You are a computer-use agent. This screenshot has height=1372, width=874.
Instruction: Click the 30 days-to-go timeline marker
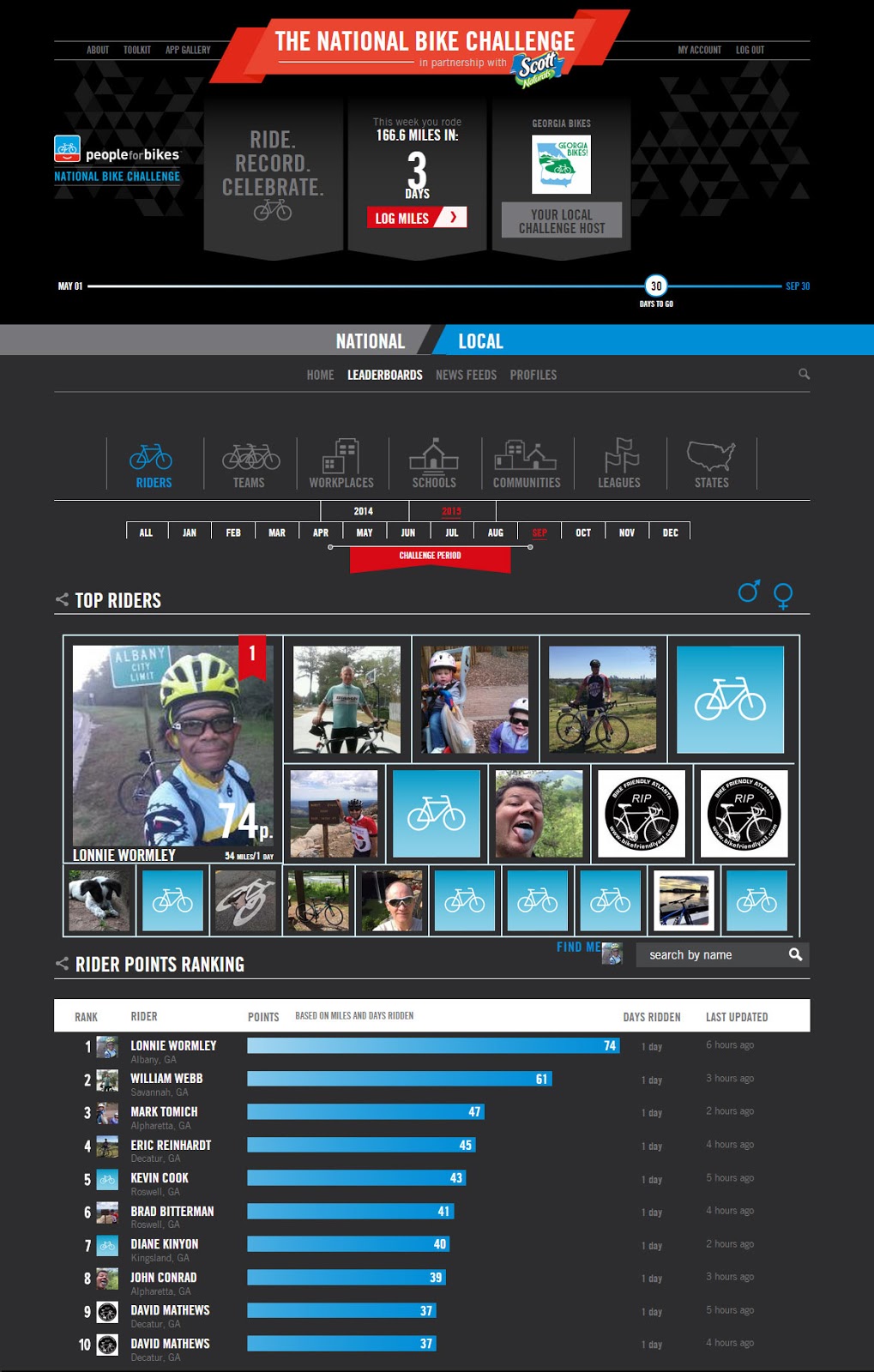tap(656, 286)
